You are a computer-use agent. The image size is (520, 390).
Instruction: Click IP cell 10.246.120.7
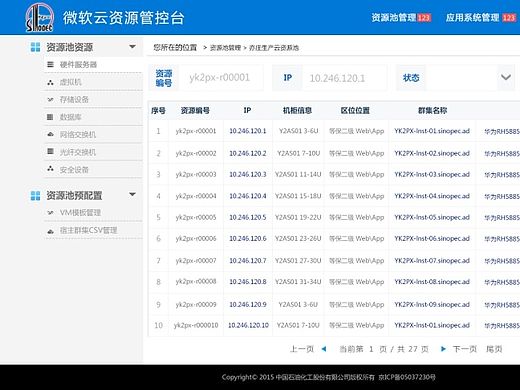(248, 260)
